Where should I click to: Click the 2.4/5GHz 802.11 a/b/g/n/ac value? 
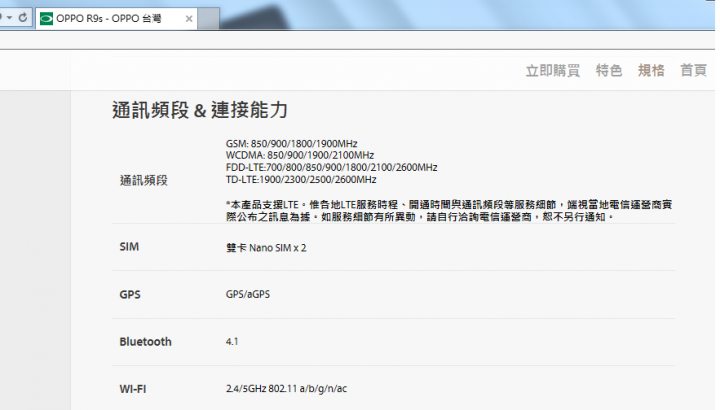(x=286, y=389)
